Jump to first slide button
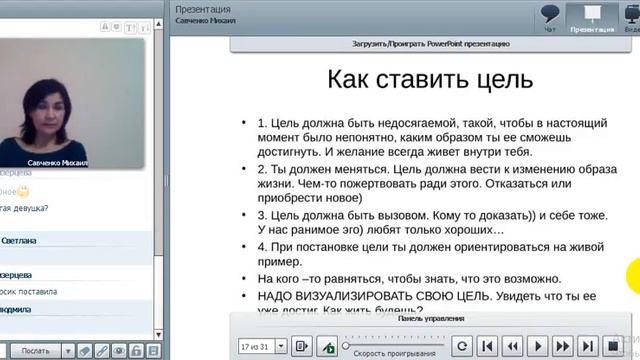The height and width of the screenshot is (360, 640). [487, 346]
